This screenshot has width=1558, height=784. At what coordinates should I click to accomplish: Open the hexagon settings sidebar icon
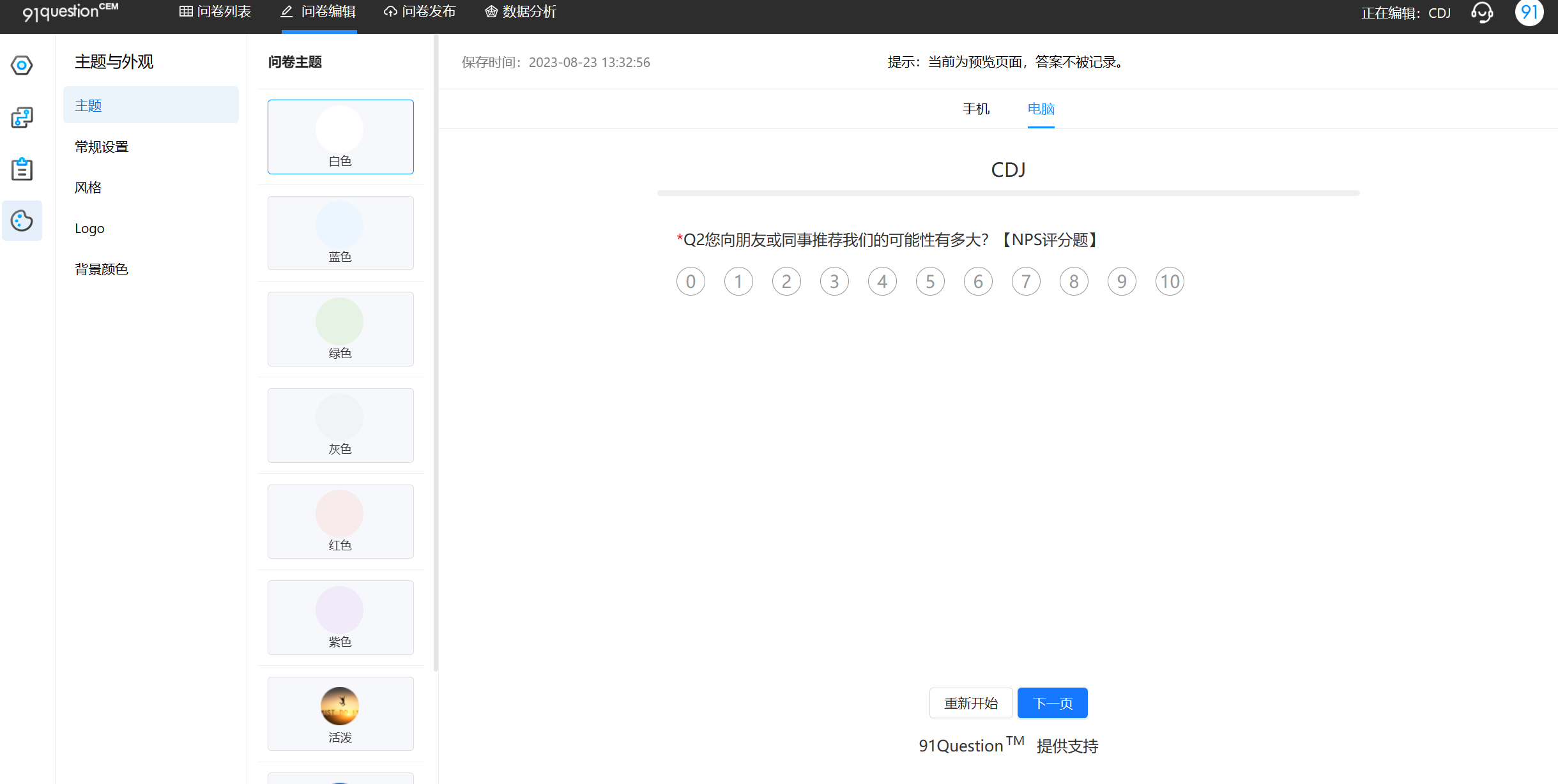tap(22, 65)
